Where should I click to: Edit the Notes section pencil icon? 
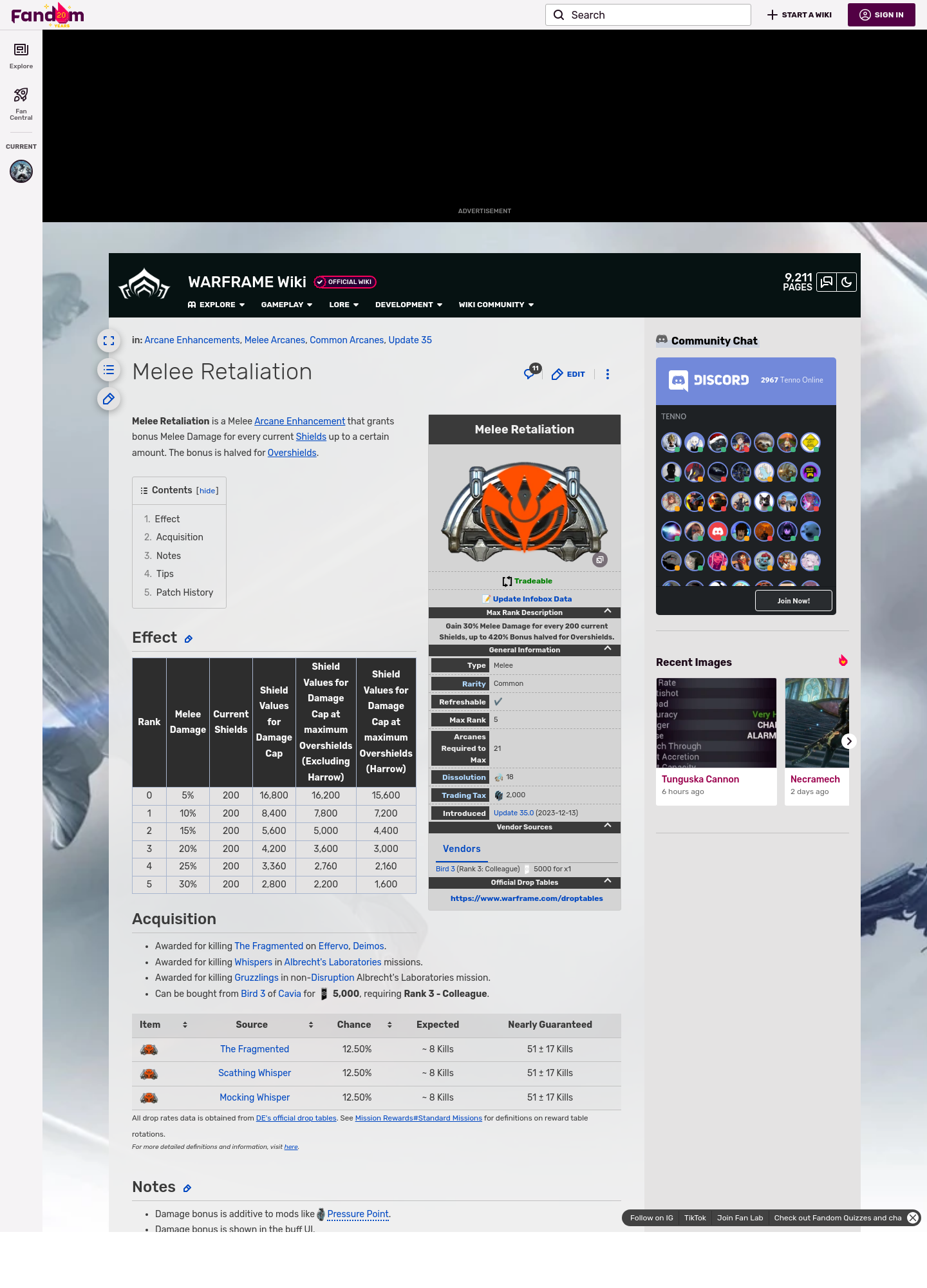pyautogui.click(x=187, y=1188)
